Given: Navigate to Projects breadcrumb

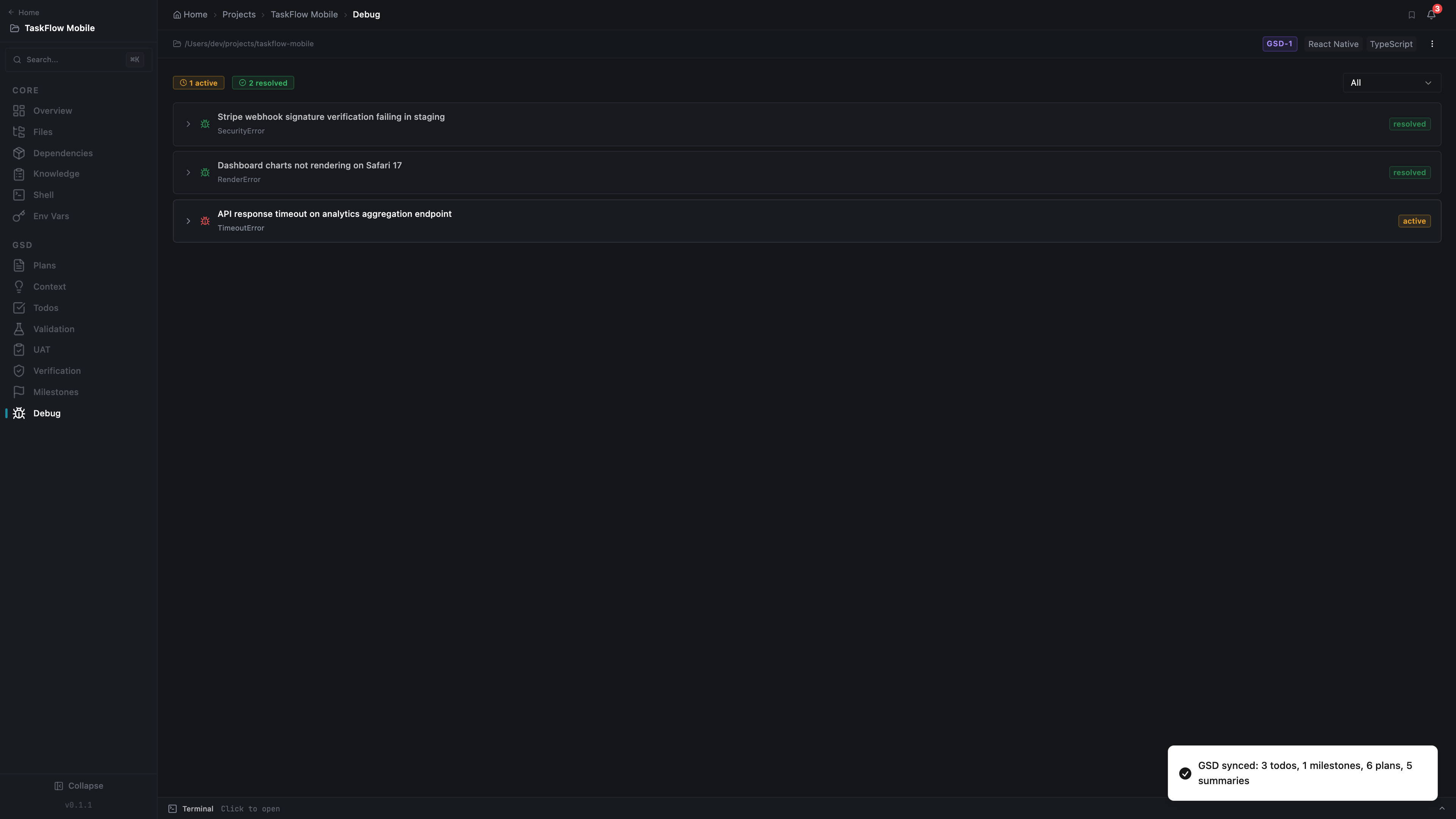Looking at the screenshot, I should tap(238, 14).
